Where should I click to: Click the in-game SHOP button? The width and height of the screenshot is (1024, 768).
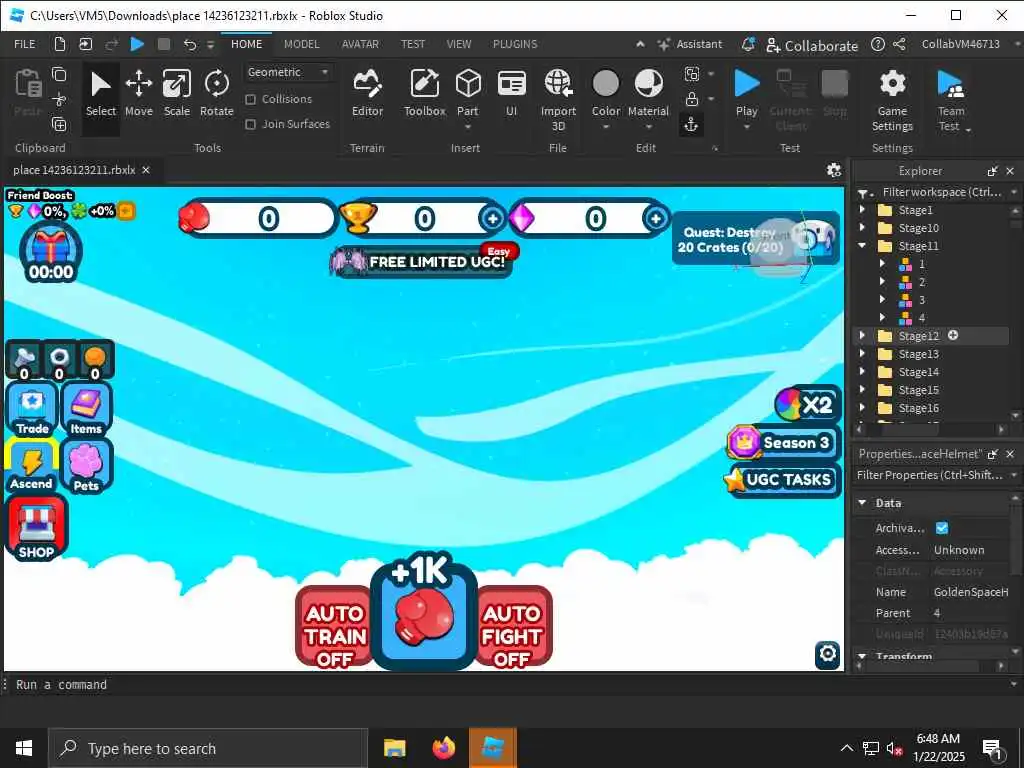tap(36, 528)
